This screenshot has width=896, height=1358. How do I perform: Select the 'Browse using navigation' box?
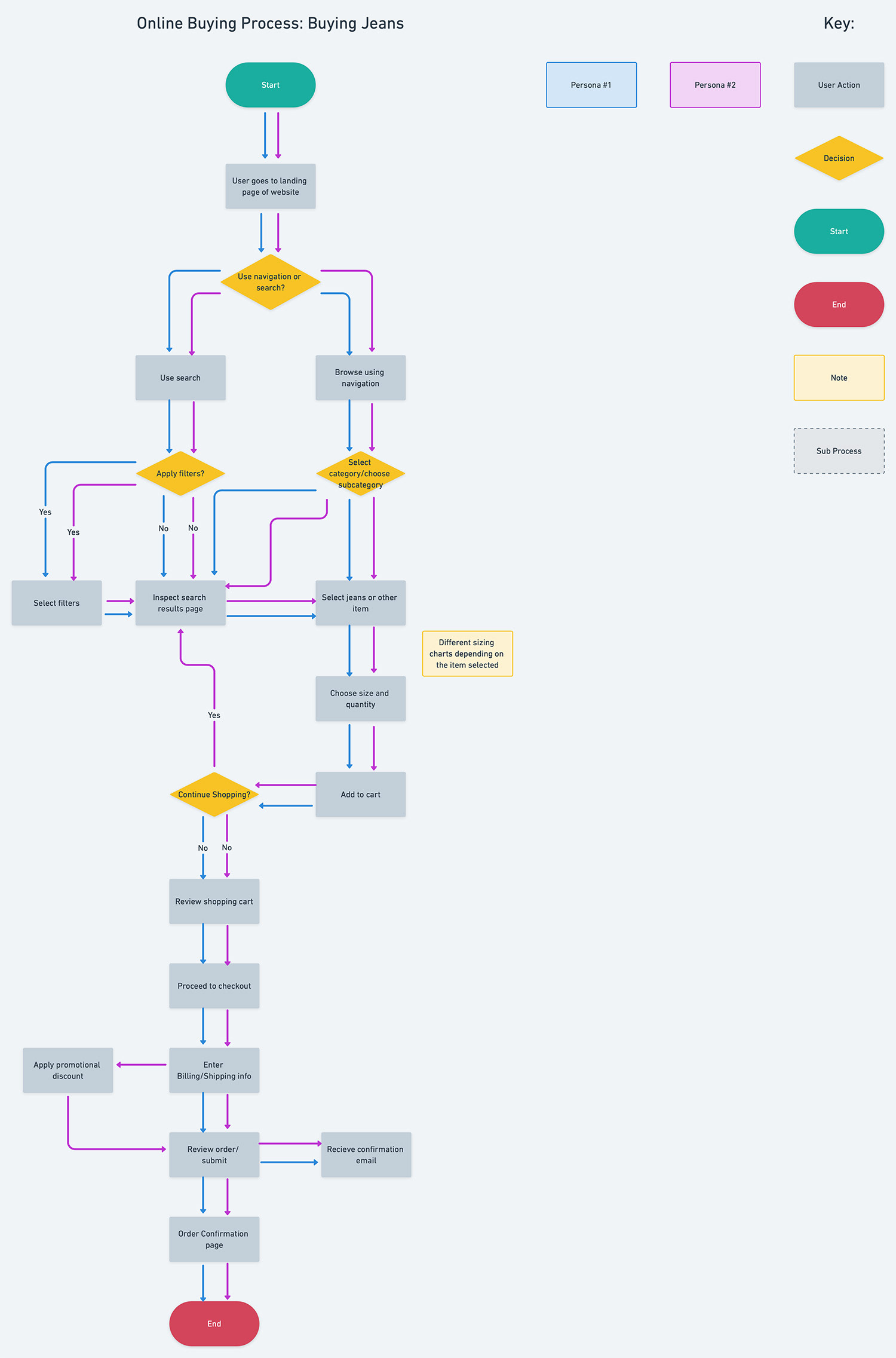coord(360,378)
